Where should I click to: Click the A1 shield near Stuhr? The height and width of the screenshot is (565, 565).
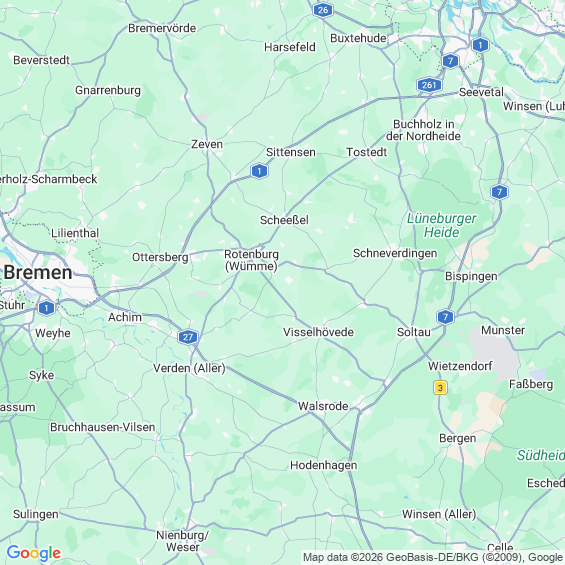[x=46, y=308]
